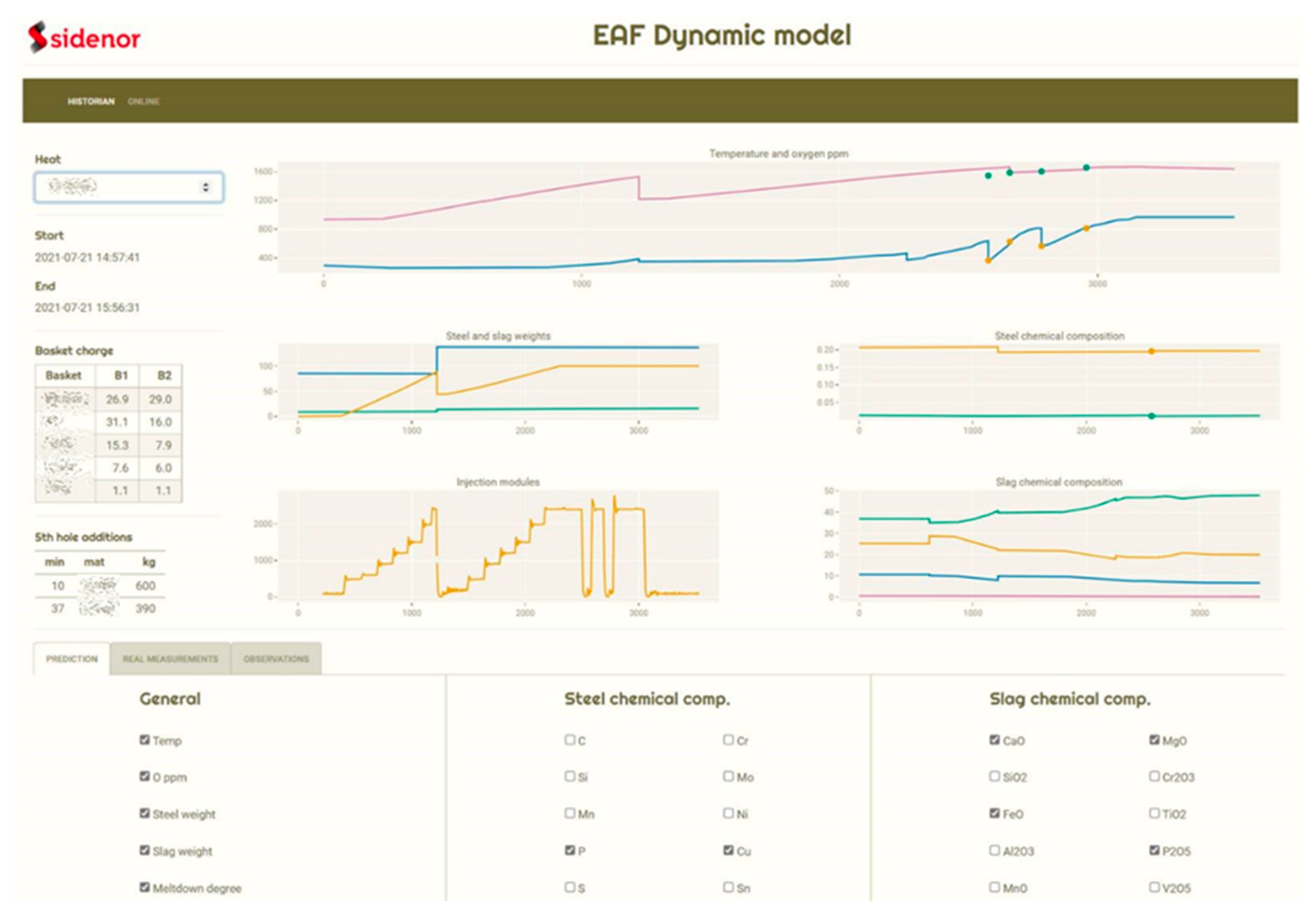Uncheck the Steel weight checkbox
The width and height of the screenshot is (1316, 923).
(144, 813)
